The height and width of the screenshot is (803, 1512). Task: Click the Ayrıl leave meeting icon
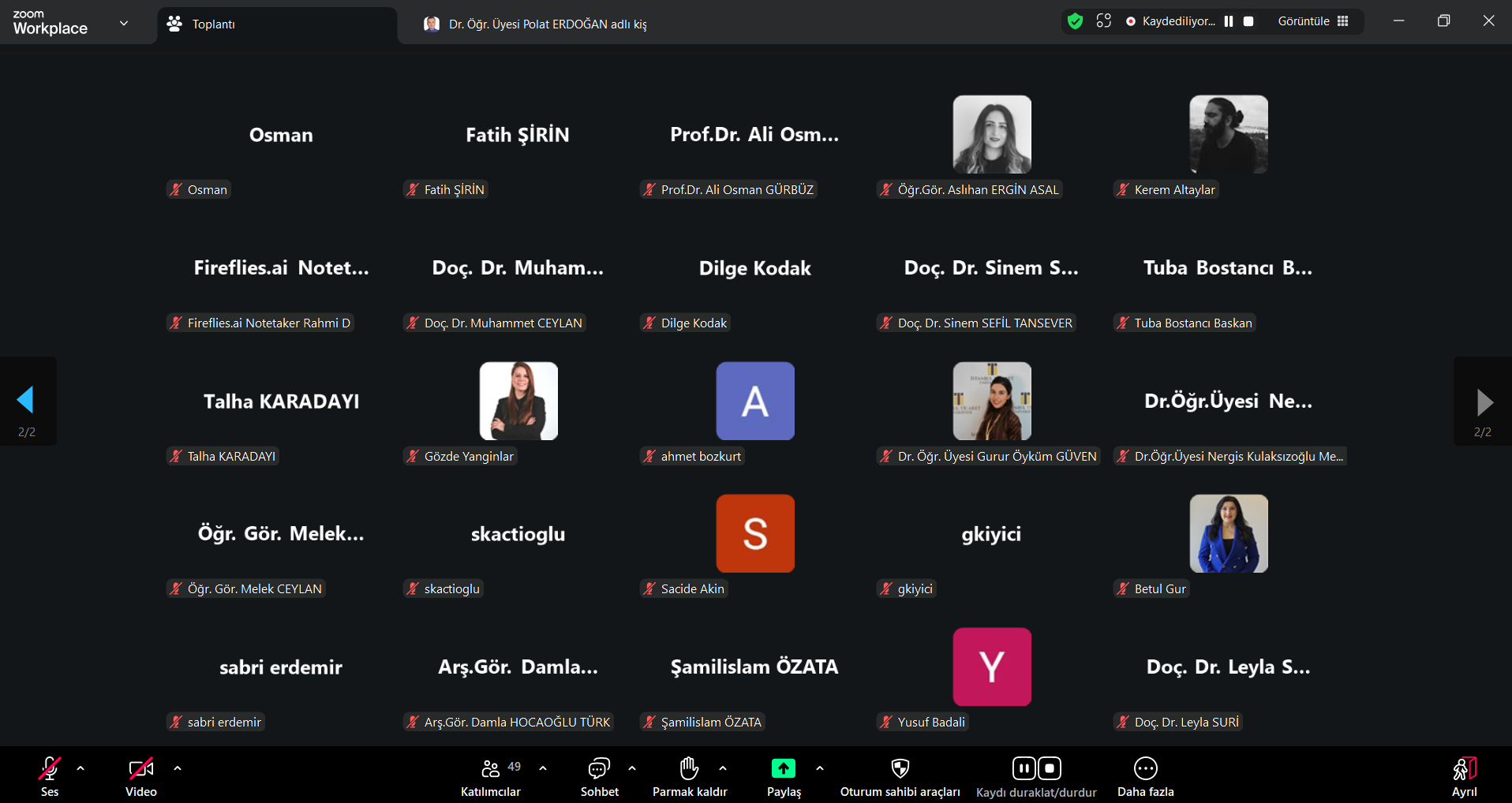click(x=1464, y=769)
